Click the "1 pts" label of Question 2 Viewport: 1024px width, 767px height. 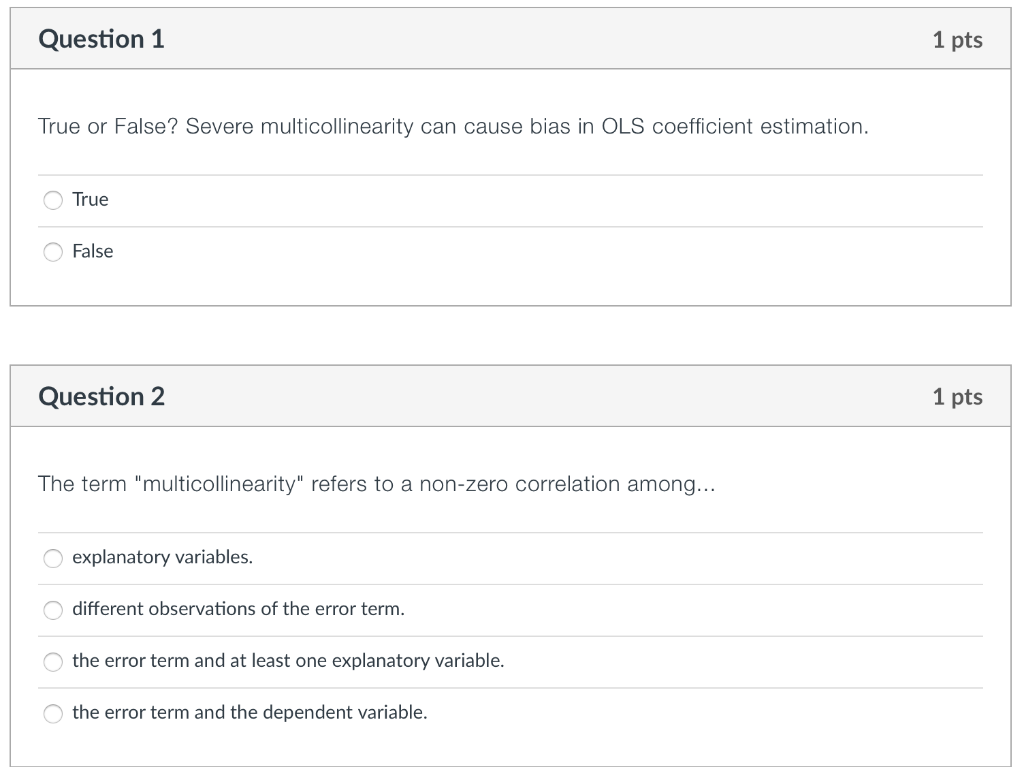957,398
